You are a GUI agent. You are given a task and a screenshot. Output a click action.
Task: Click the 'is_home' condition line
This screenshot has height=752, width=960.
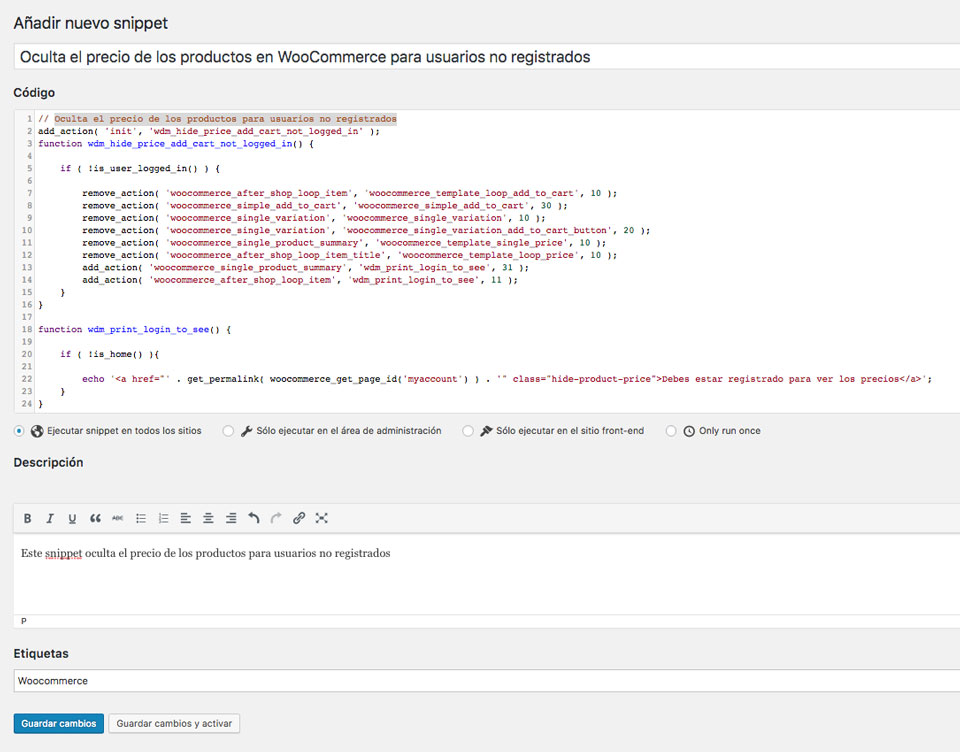click(x=110, y=355)
